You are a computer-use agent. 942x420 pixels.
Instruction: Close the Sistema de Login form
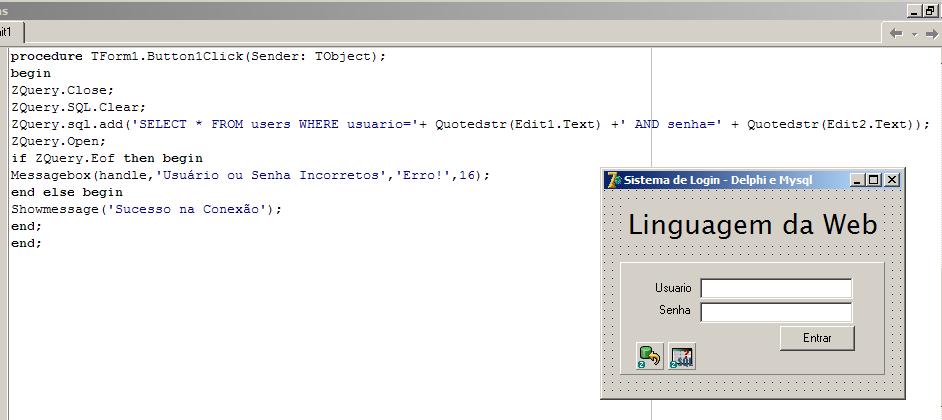[x=892, y=180]
